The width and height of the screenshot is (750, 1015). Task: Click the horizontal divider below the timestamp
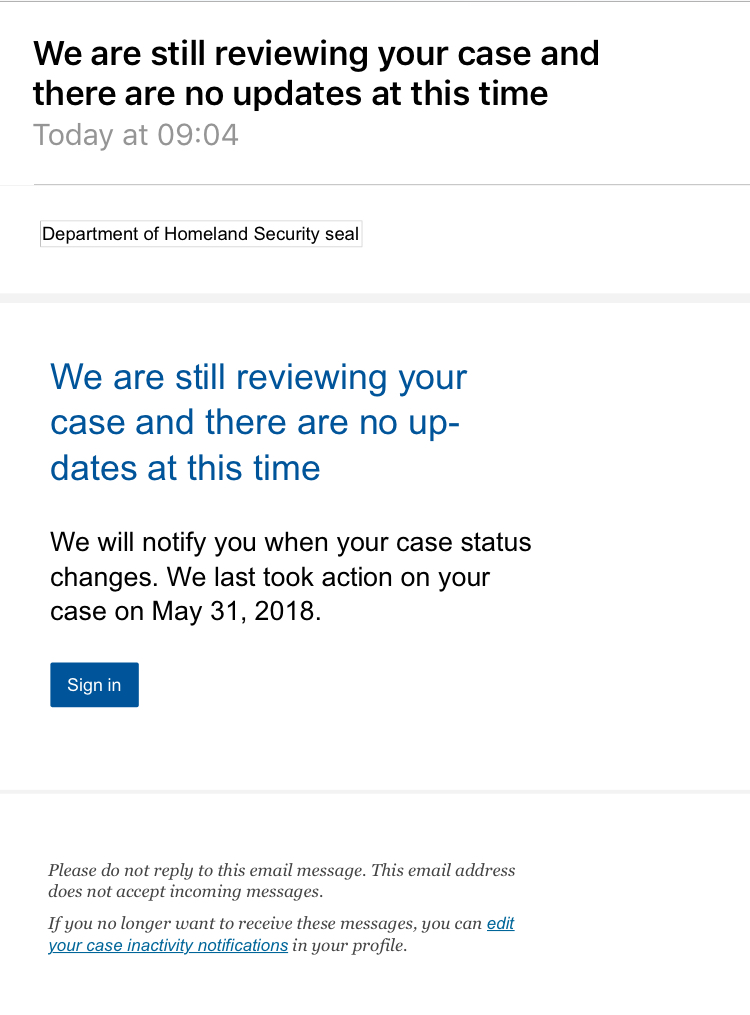click(x=390, y=185)
